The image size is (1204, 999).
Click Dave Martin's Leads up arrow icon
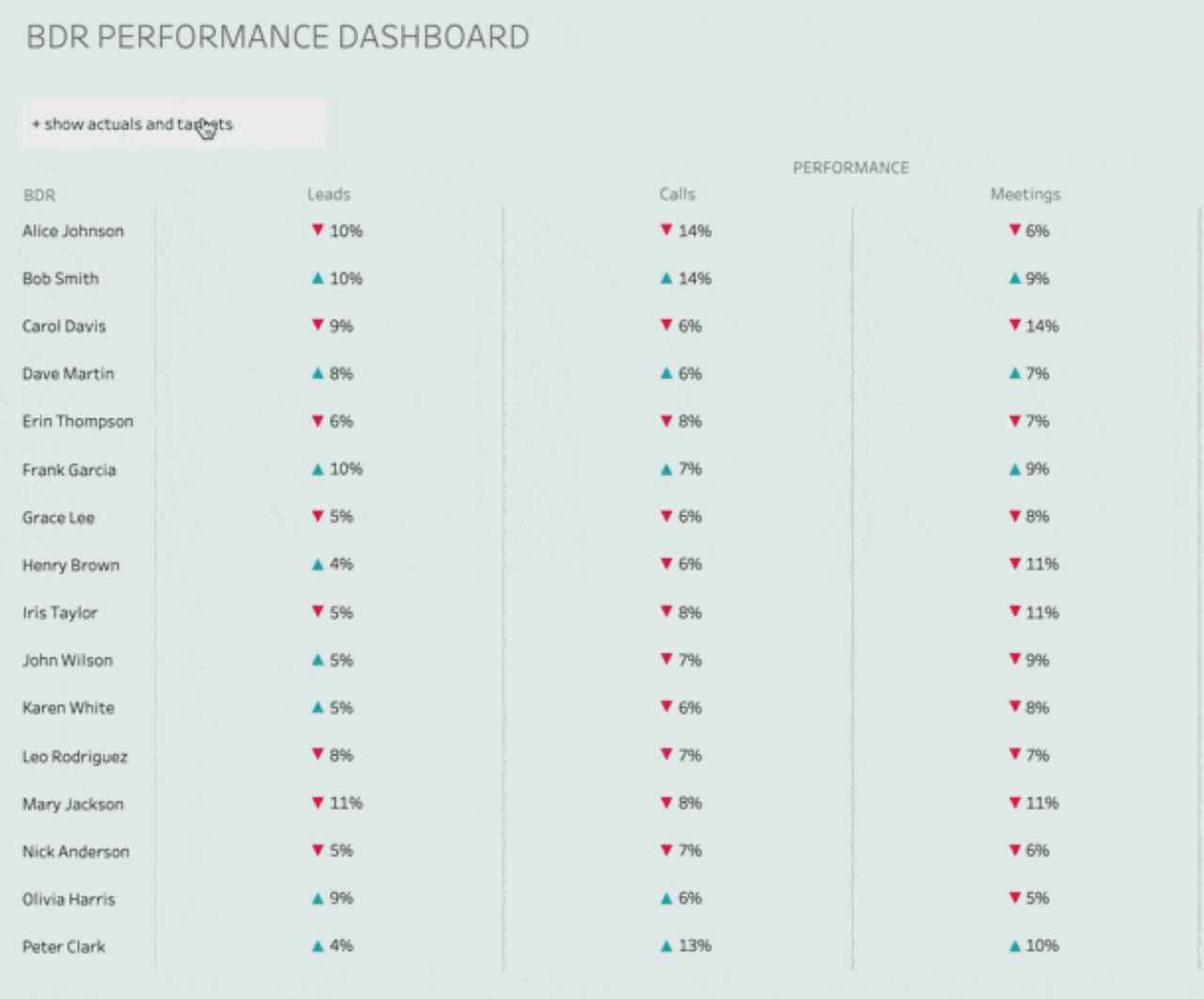pyautogui.click(x=318, y=373)
